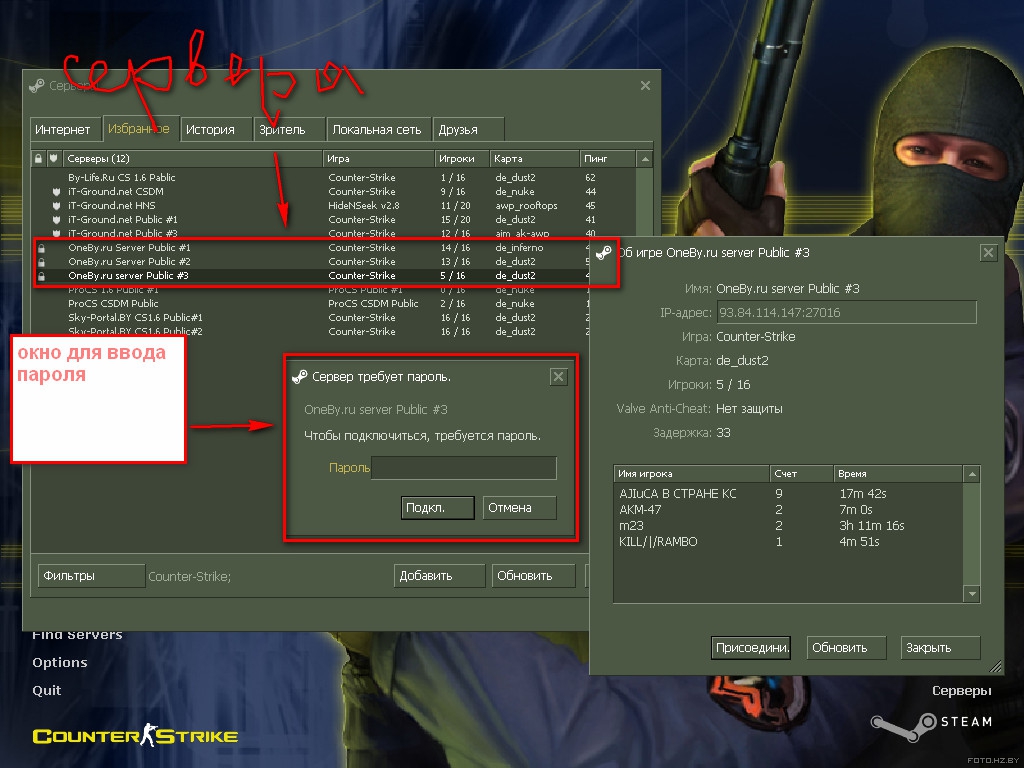Screen dimensions: 1024x768
Task: Click Подкл. button to connect
Action: (438, 507)
